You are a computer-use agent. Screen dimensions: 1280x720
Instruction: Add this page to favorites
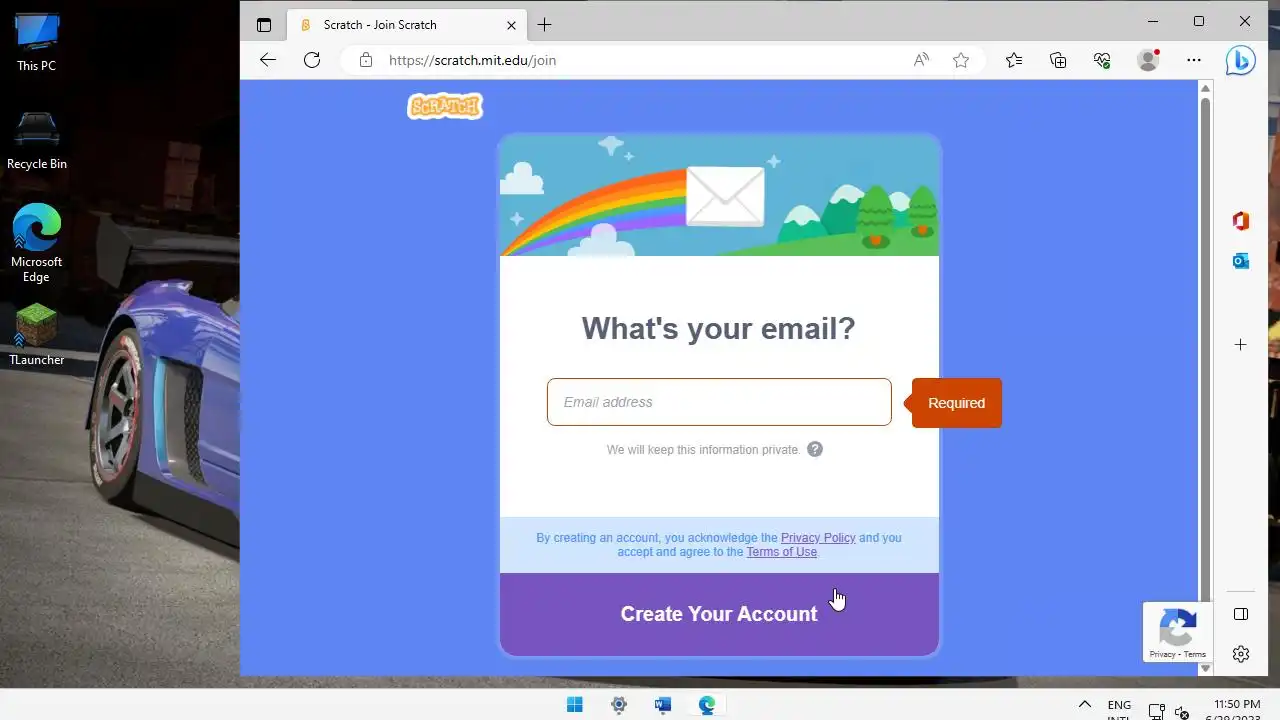tap(961, 60)
